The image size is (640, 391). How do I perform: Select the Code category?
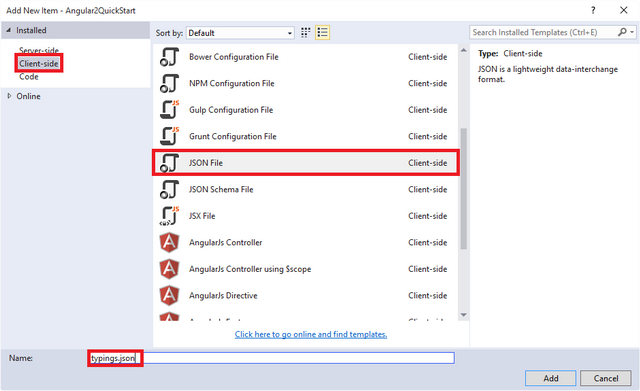click(29, 77)
